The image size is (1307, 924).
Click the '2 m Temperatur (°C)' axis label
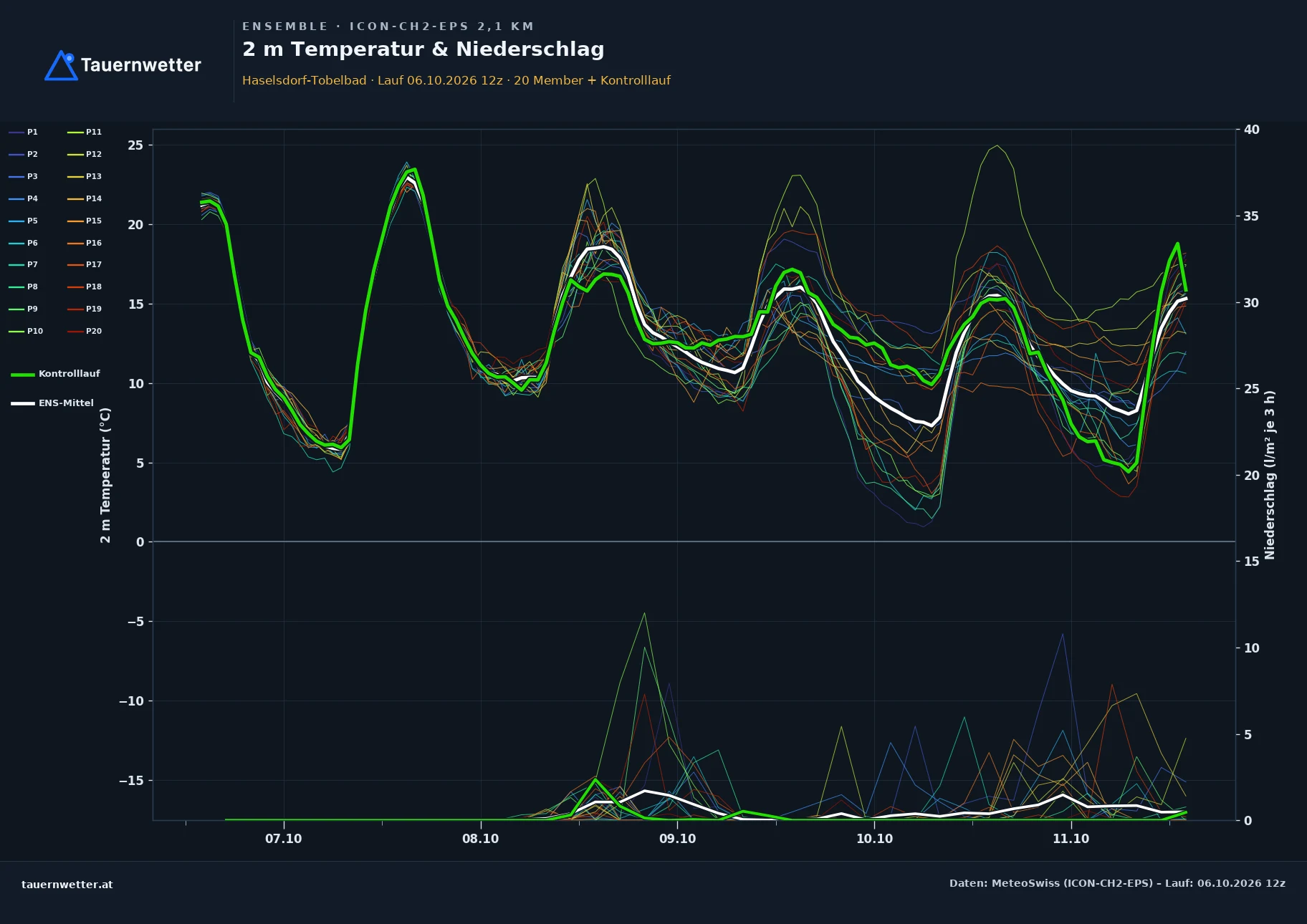pyautogui.click(x=105, y=475)
